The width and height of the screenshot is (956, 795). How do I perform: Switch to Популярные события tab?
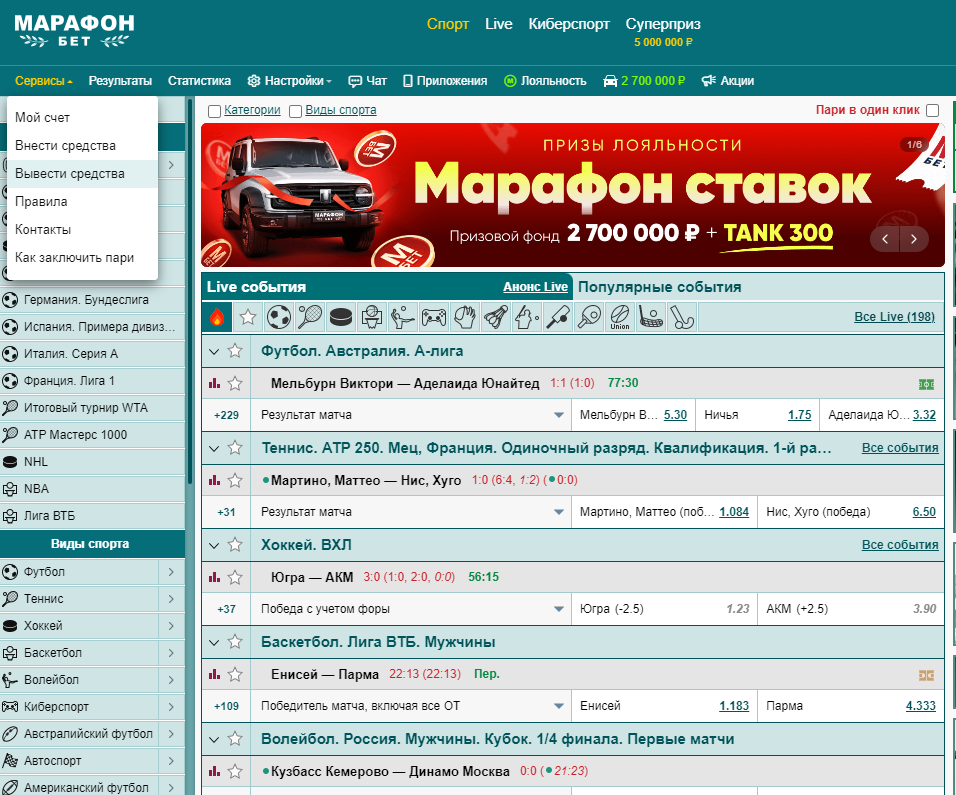660,287
